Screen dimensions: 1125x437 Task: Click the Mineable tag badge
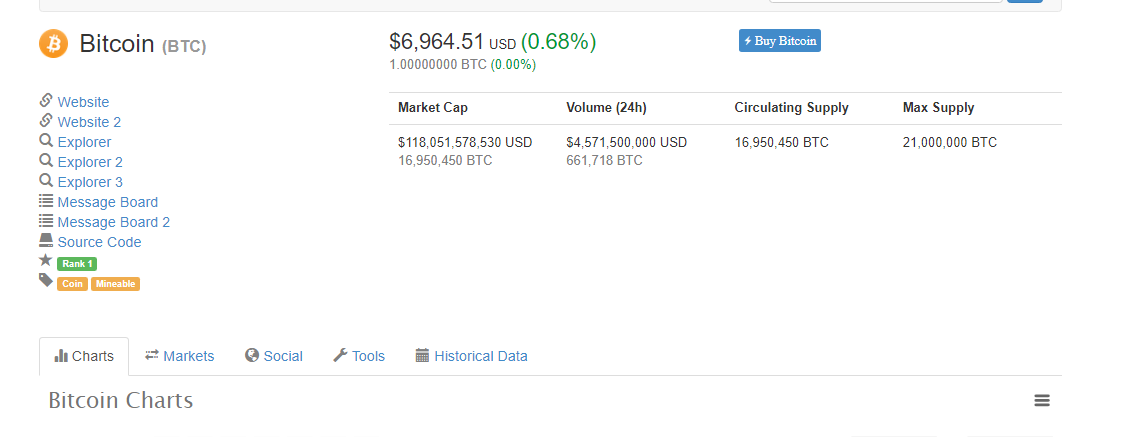[115, 284]
